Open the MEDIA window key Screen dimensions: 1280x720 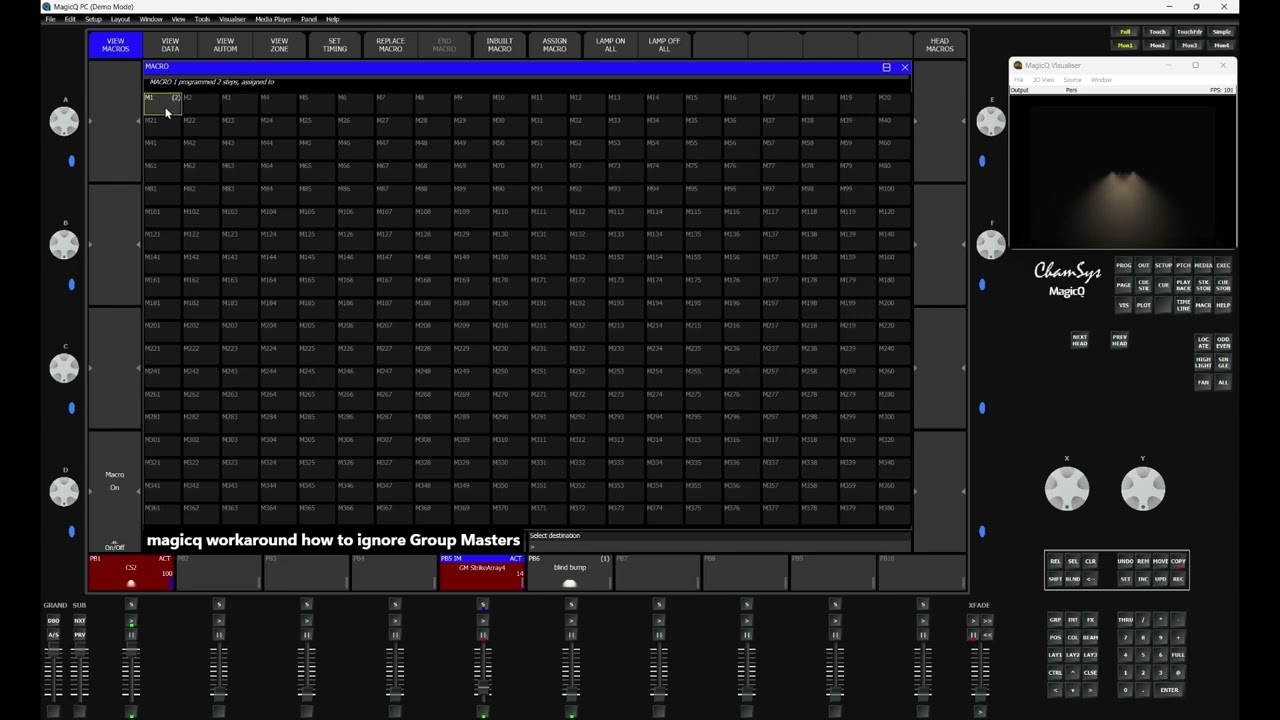(x=1203, y=265)
